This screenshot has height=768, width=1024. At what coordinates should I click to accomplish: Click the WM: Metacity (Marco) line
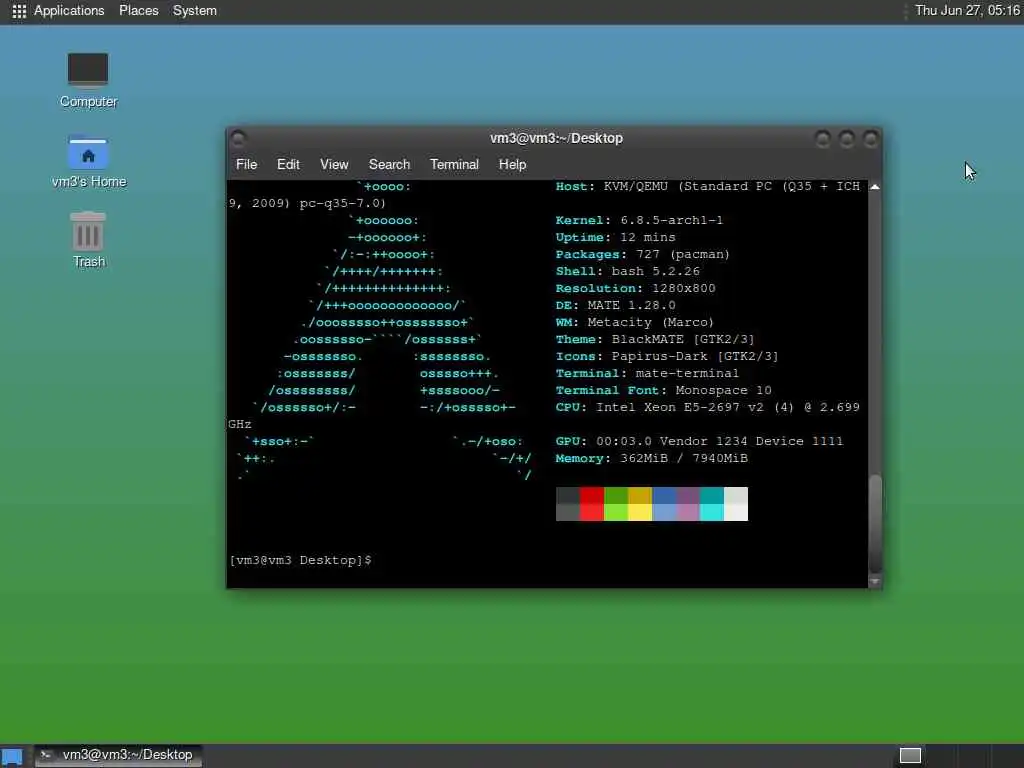click(x=635, y=322)
